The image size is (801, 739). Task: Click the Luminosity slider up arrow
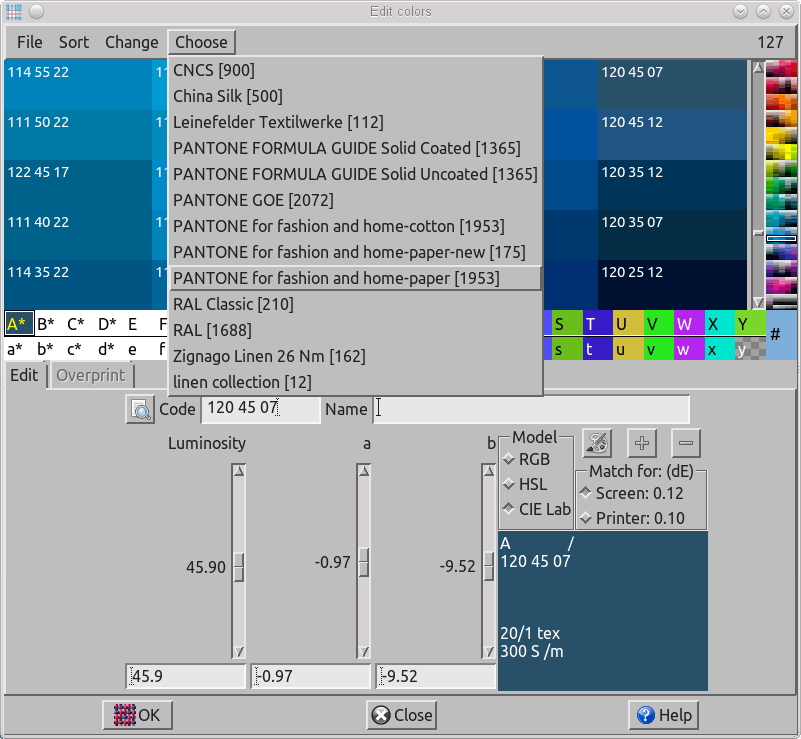click(x=239, y=471)
